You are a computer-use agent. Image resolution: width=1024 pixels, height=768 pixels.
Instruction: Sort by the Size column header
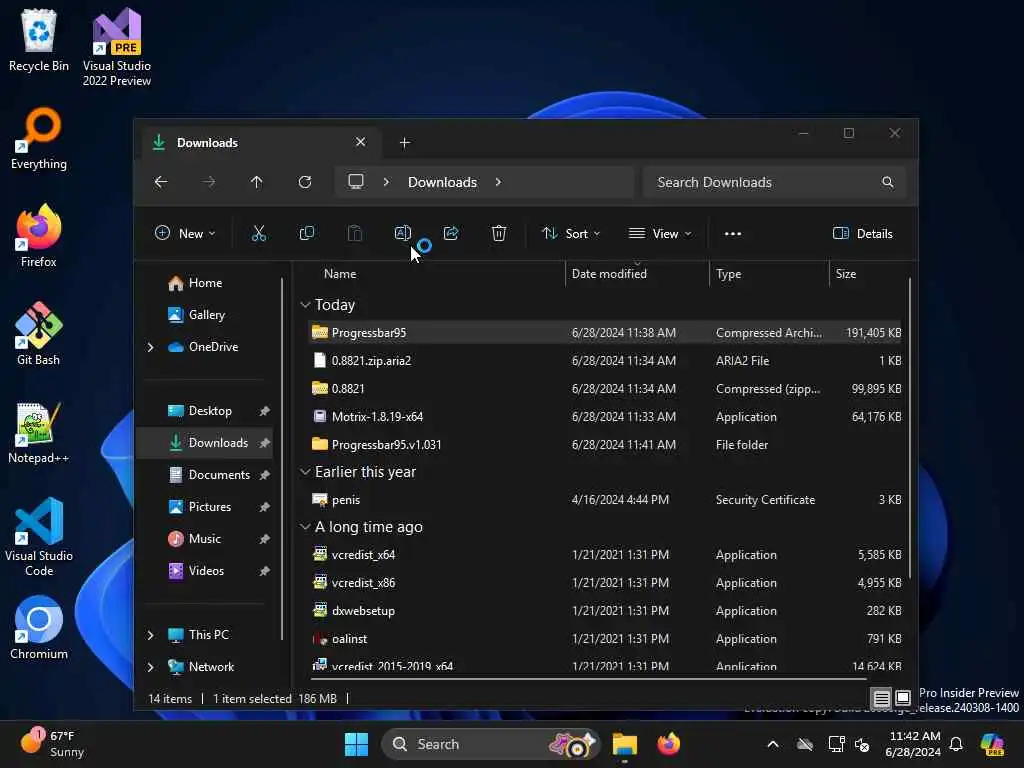[x=867, y=274]
